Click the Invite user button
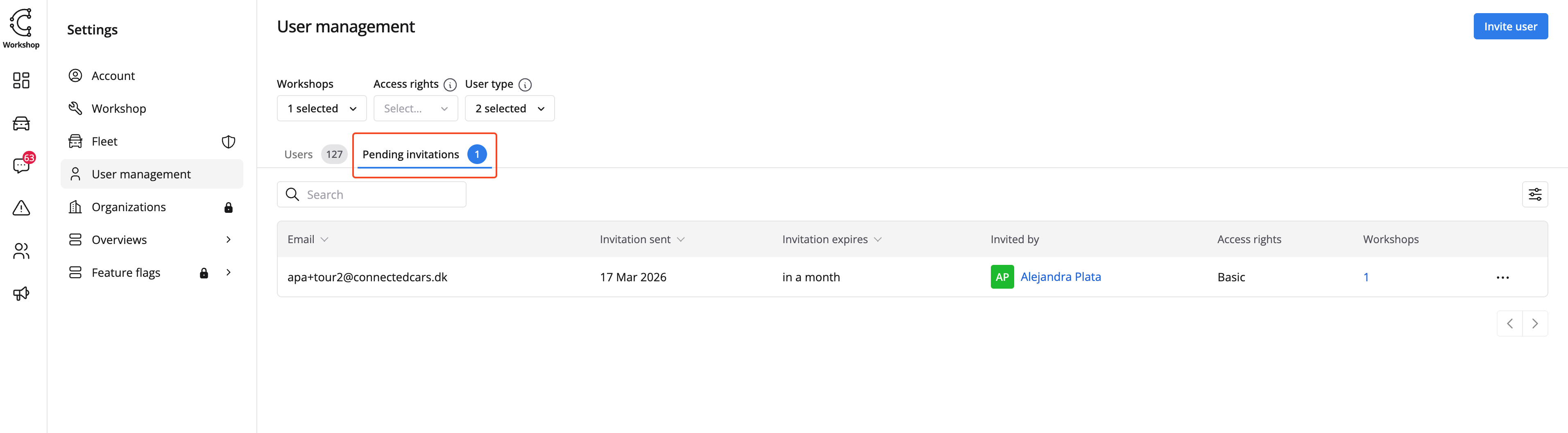 click(x=1510, y=27)
